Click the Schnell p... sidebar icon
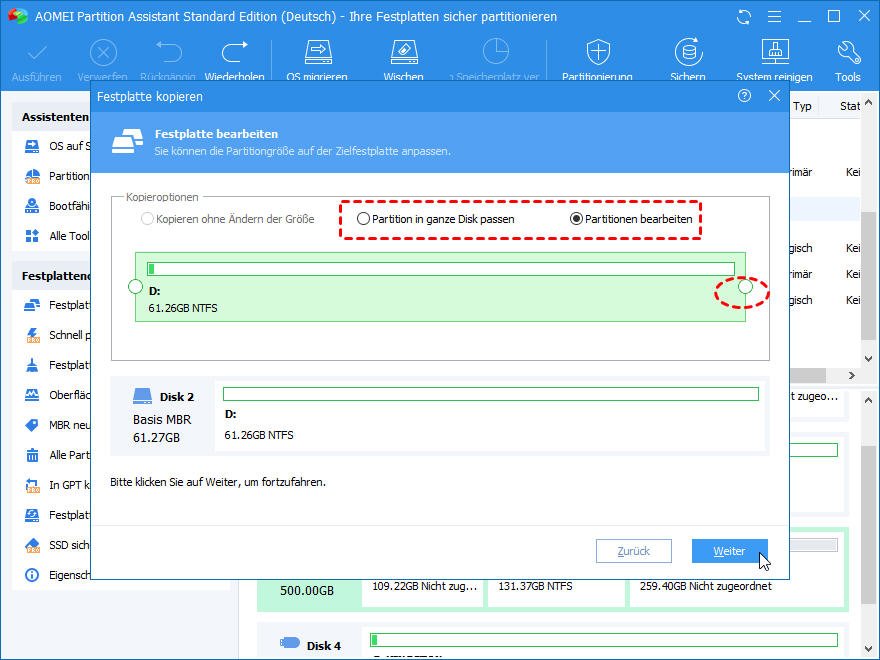880x660 pixels. [33, 335]
